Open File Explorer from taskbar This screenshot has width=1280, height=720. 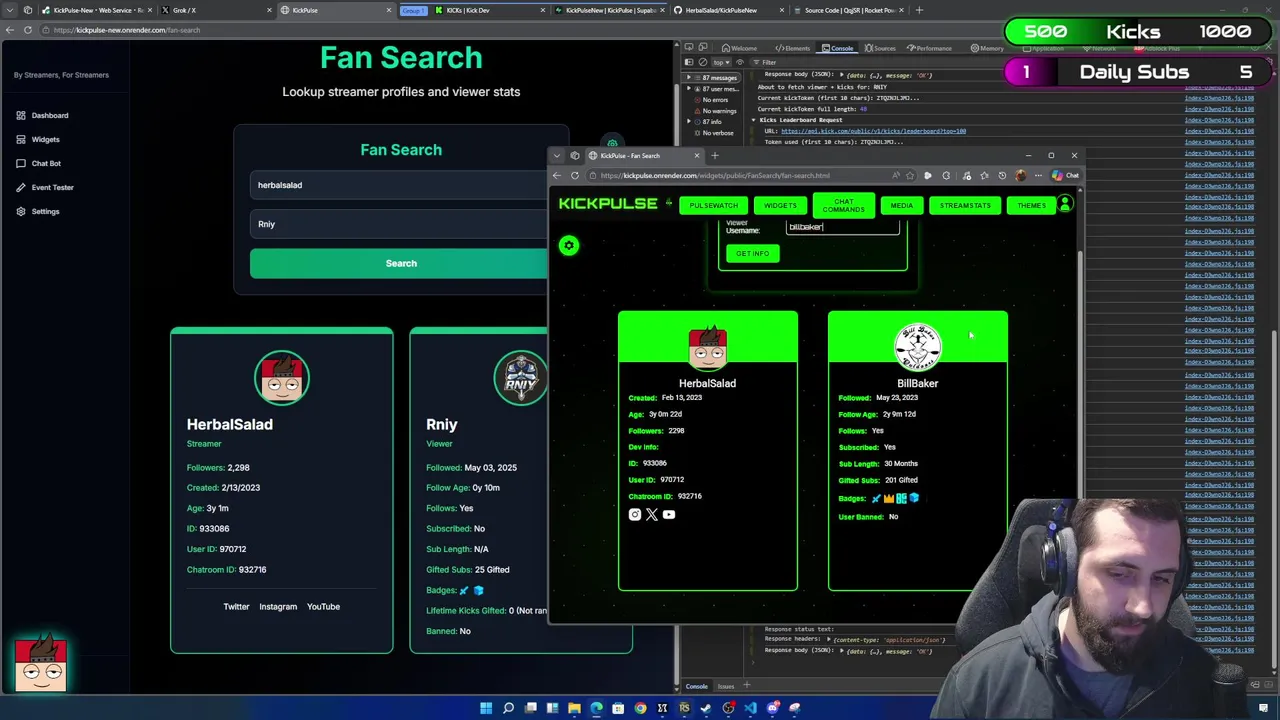click(574, 708)
